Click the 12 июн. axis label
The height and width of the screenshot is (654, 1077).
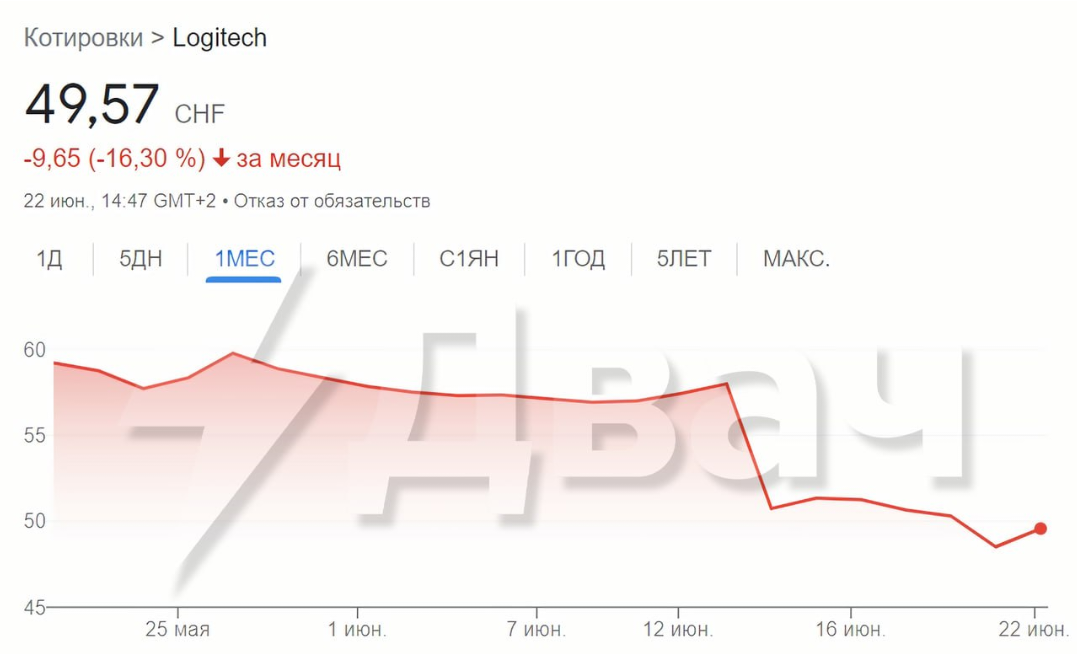tap(678, 630)
